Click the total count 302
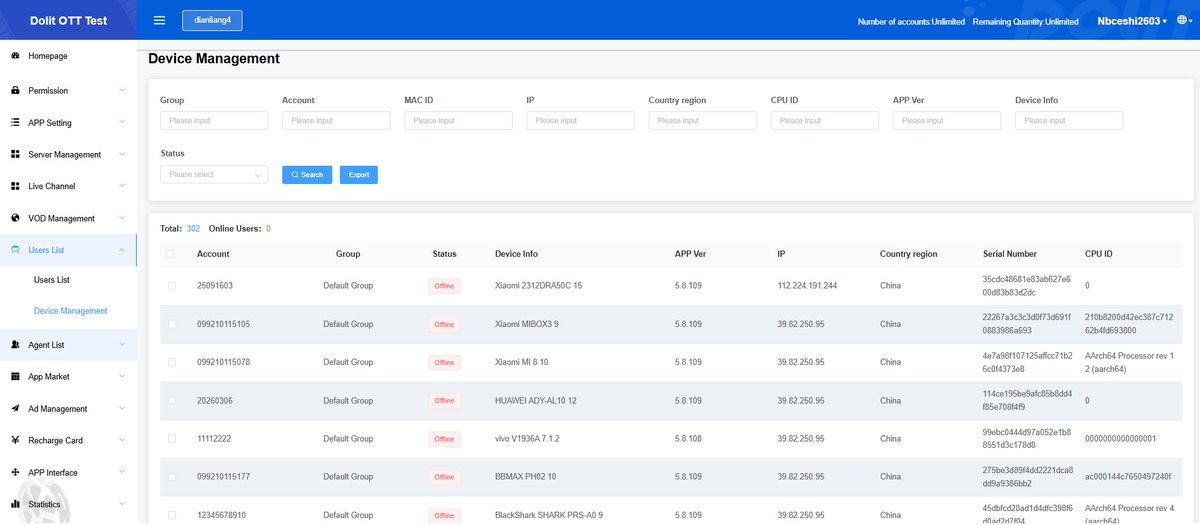The width and height of the screenshot is (1200, 525). click(193, 229)
